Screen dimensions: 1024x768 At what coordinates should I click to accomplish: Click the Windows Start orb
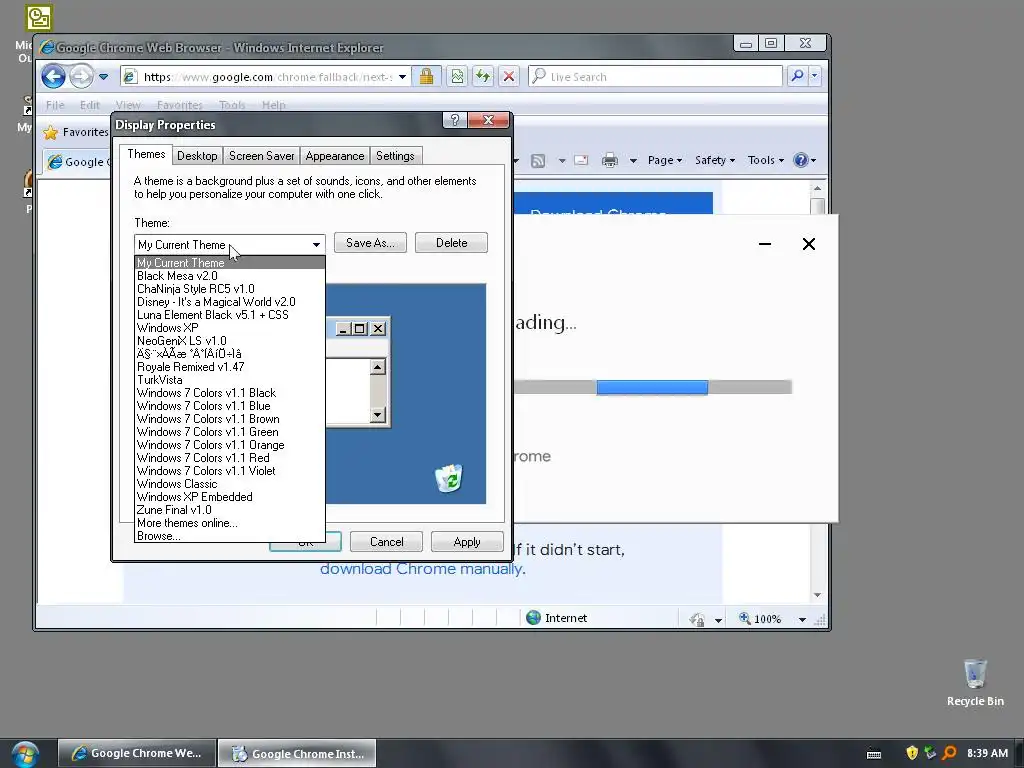[25, 754]
